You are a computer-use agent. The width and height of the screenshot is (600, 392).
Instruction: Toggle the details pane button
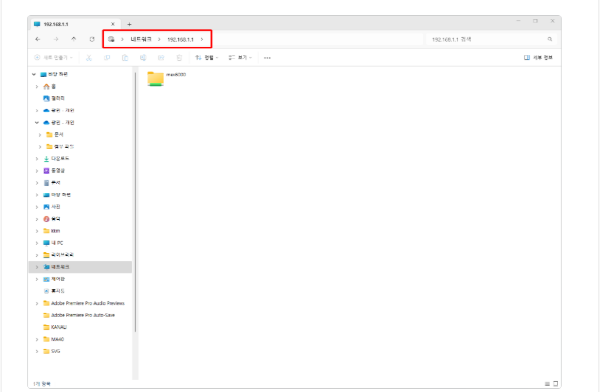click(x=538, y=57)
